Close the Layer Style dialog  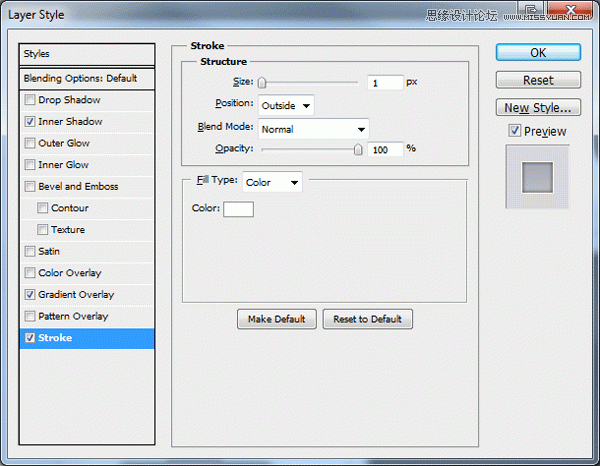point(571,10)
